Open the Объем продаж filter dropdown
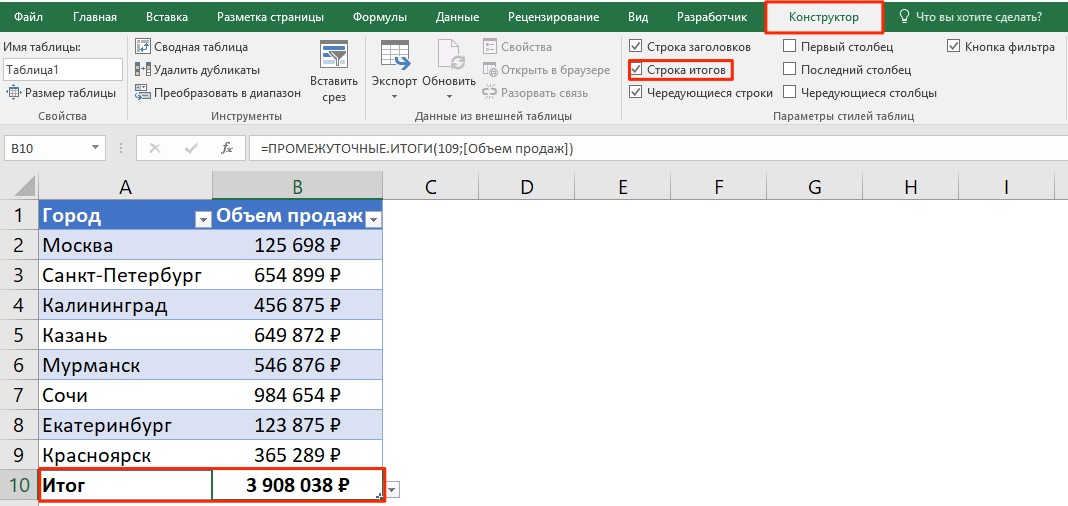Screen dimensions: 1068x506 point(373,219)
